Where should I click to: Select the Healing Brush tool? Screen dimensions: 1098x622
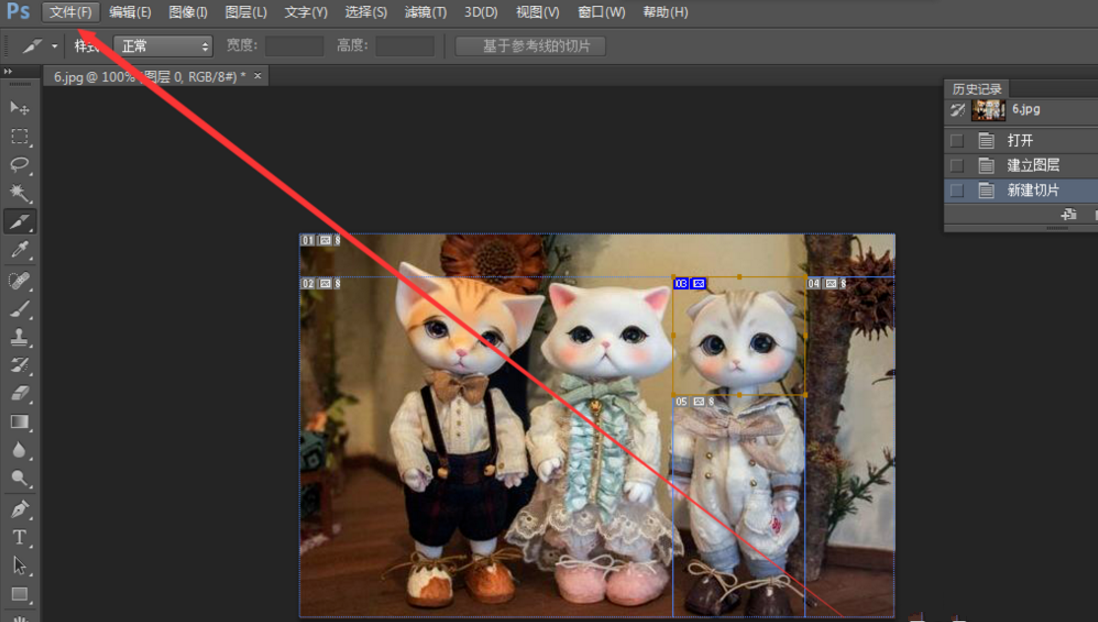19,280
